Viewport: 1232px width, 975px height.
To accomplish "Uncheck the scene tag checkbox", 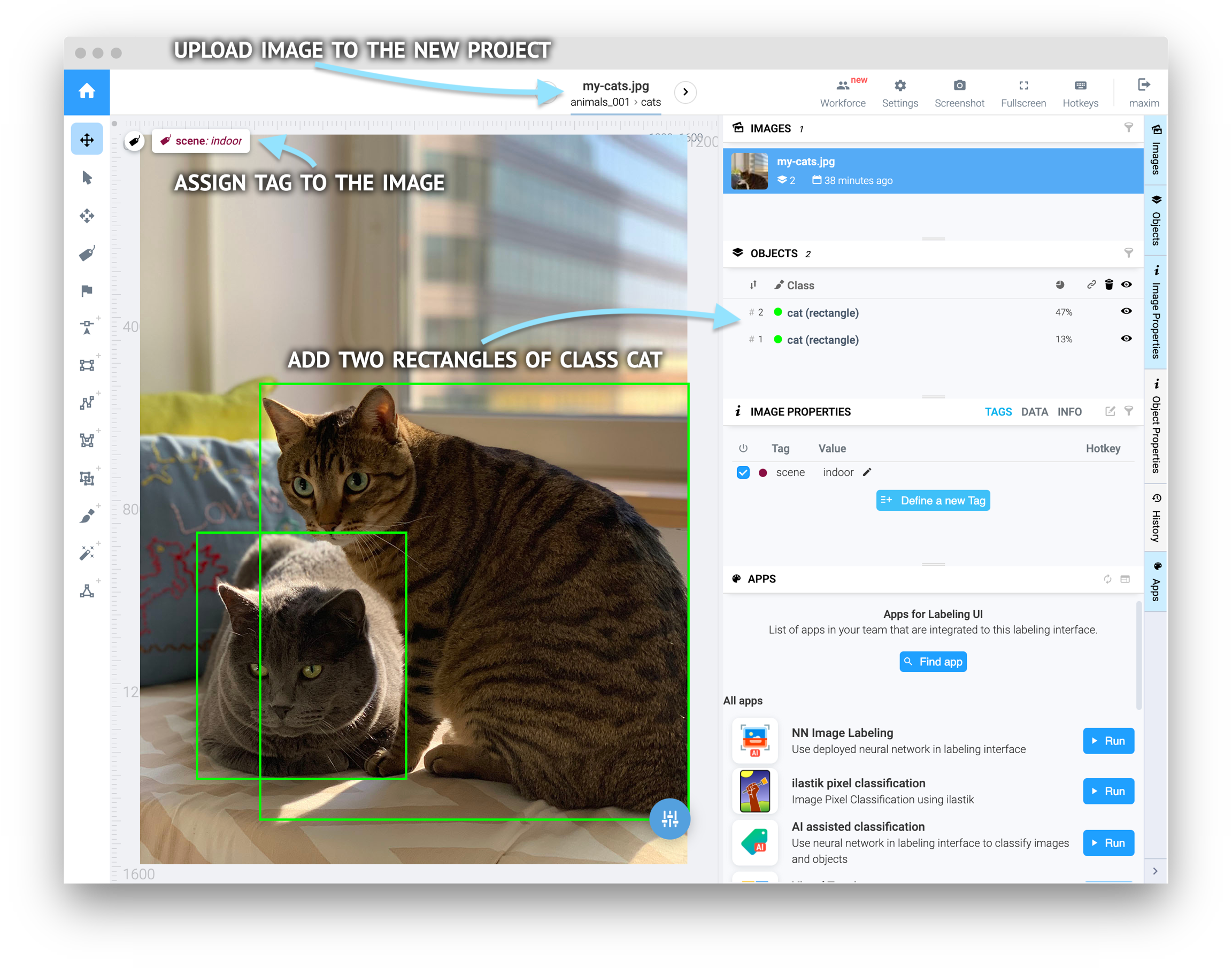I will coord(742,473).
